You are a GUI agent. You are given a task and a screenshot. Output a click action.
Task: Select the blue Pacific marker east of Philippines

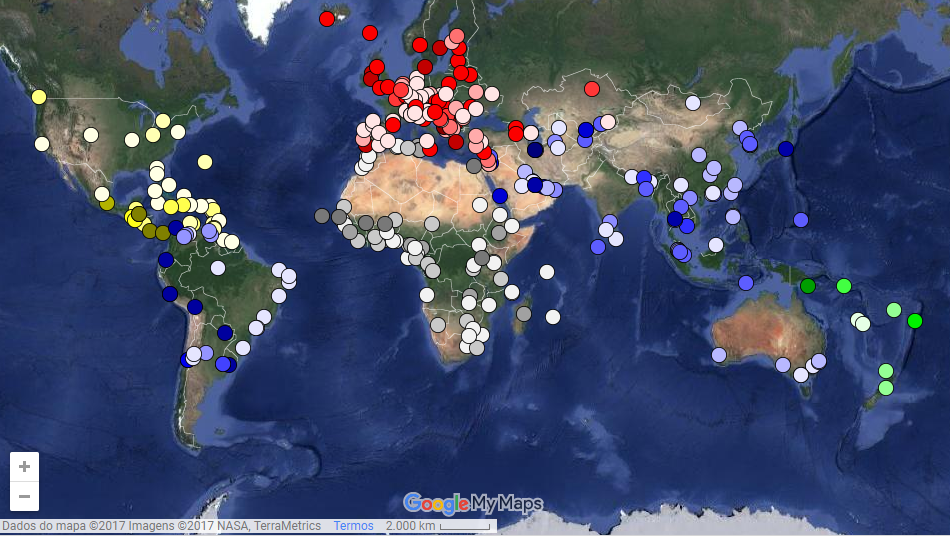tap(801, 220)
